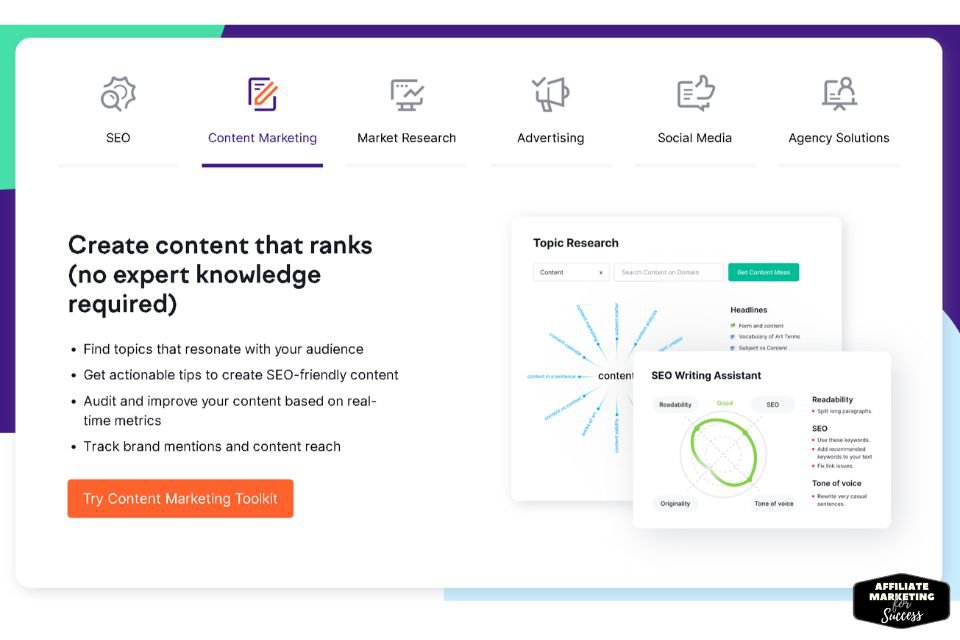This screenshot has width=960, height=640.
Task: Select the Originality pill label
Action: (x=675, y=503)
